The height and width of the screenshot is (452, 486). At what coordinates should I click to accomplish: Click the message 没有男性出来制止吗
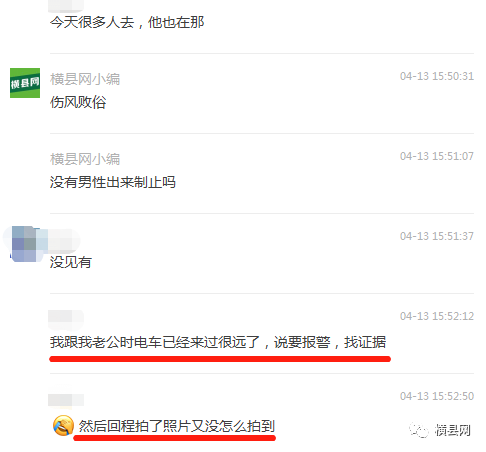pos(113,182)
